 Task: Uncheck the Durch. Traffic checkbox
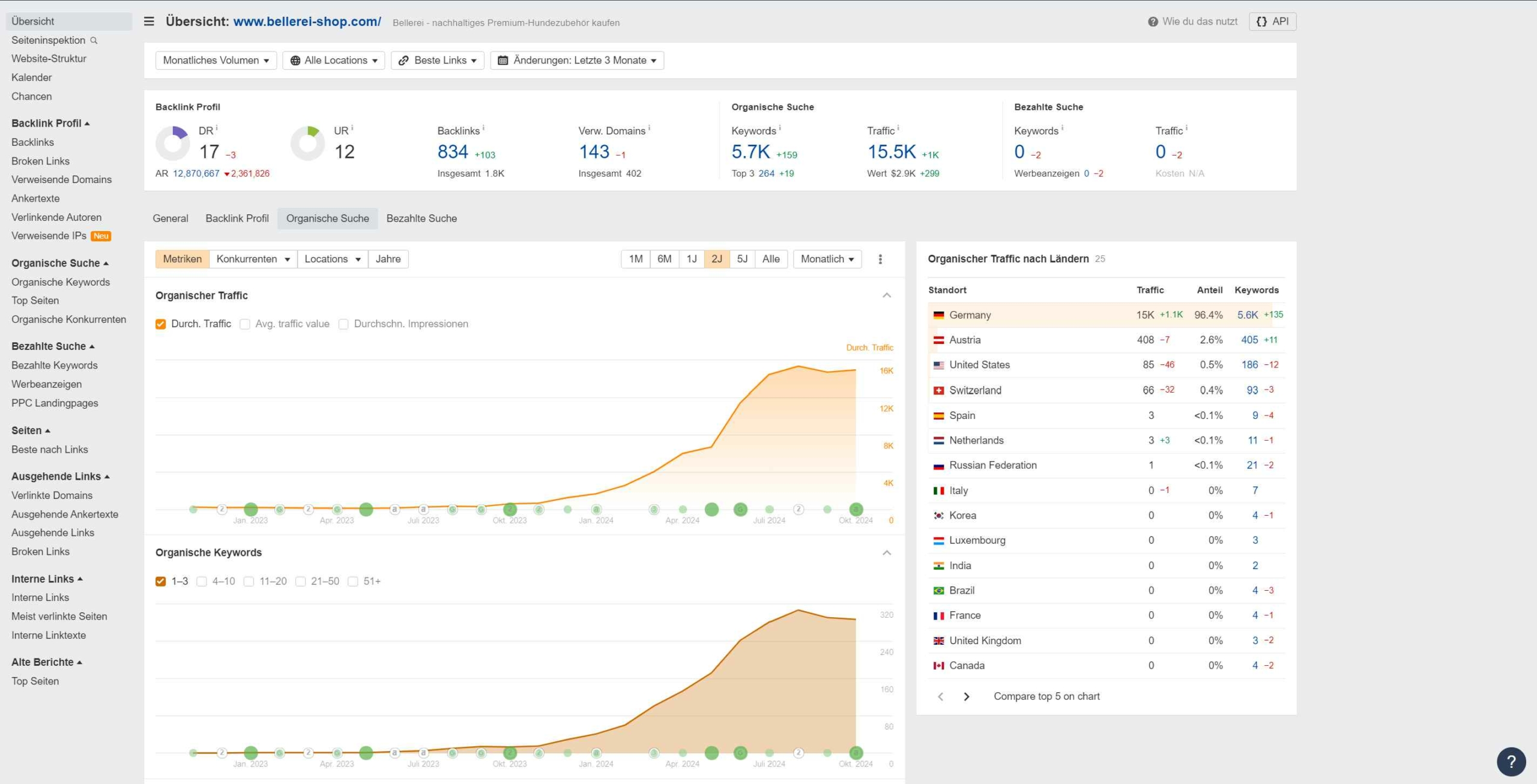(x=160, y=324)
